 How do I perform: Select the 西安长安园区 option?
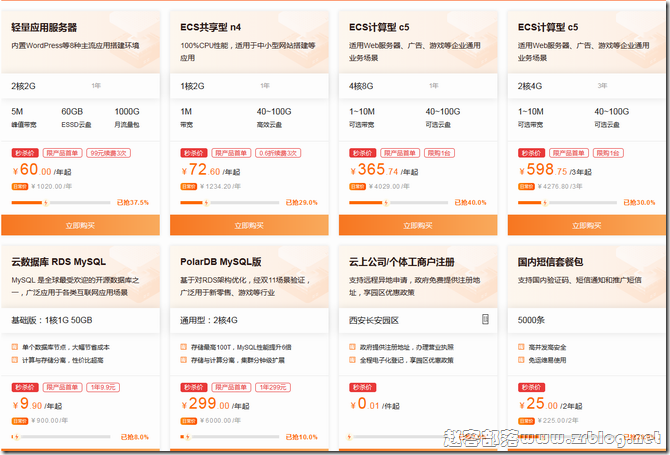(x=418, y=320)
